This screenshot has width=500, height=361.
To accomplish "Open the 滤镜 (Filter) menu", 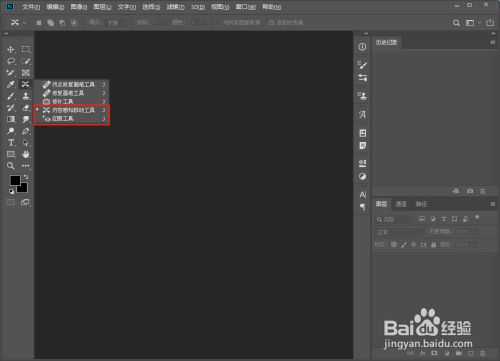I will pos(175,7).
